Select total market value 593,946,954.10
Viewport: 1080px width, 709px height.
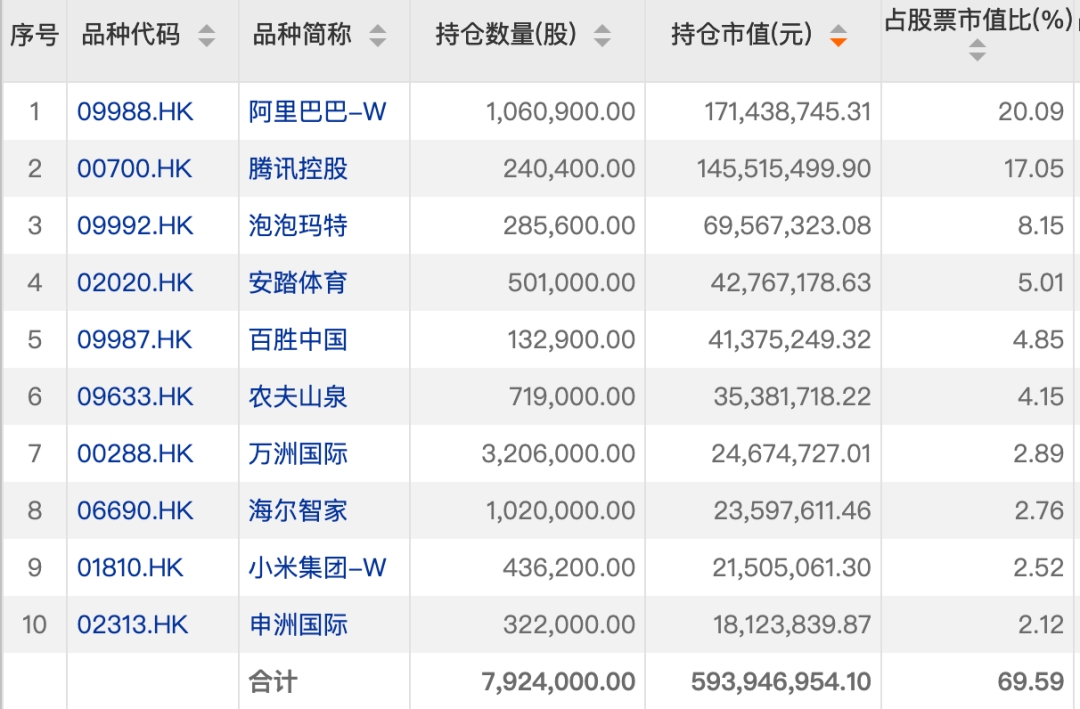click(x=781, y=682)
